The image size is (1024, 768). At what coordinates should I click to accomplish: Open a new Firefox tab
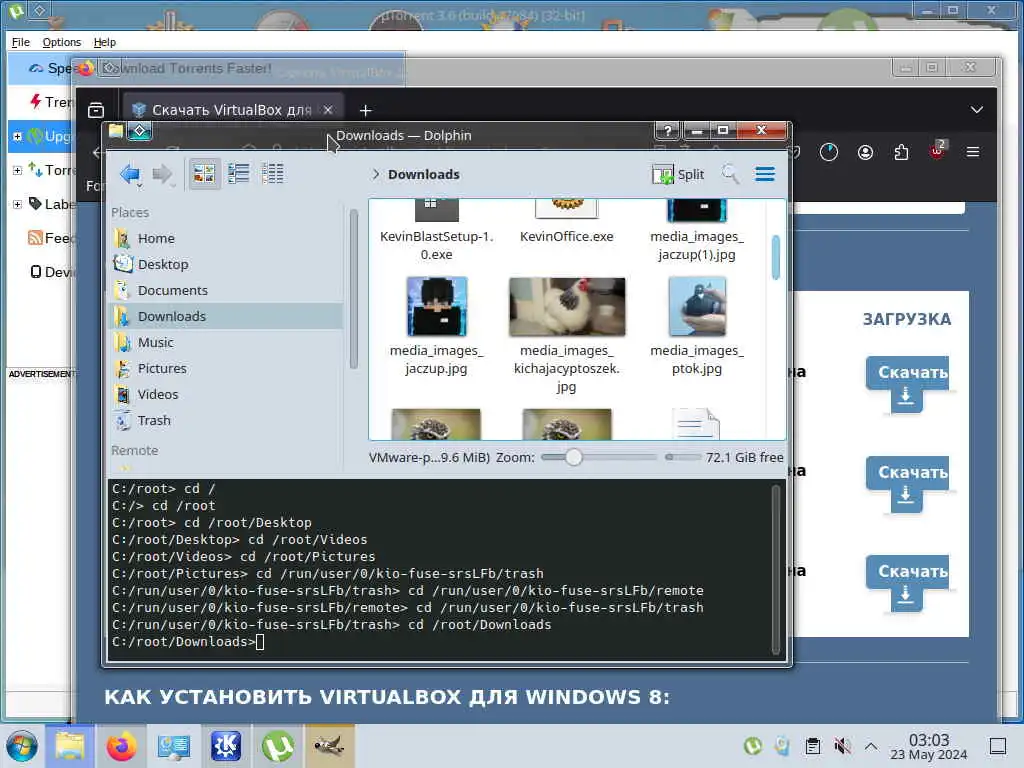(366, 110)
